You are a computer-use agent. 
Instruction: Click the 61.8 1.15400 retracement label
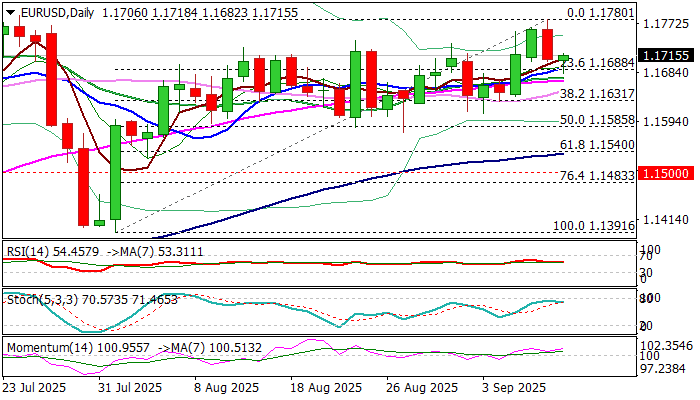[x=597, y=145]
